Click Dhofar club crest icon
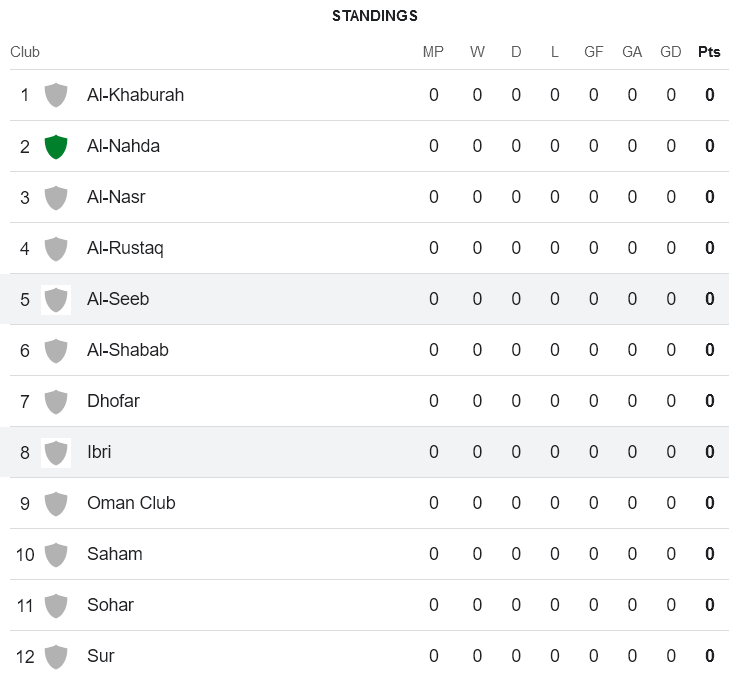Viewport: 729px width, 687px height. tap(56, 401)
